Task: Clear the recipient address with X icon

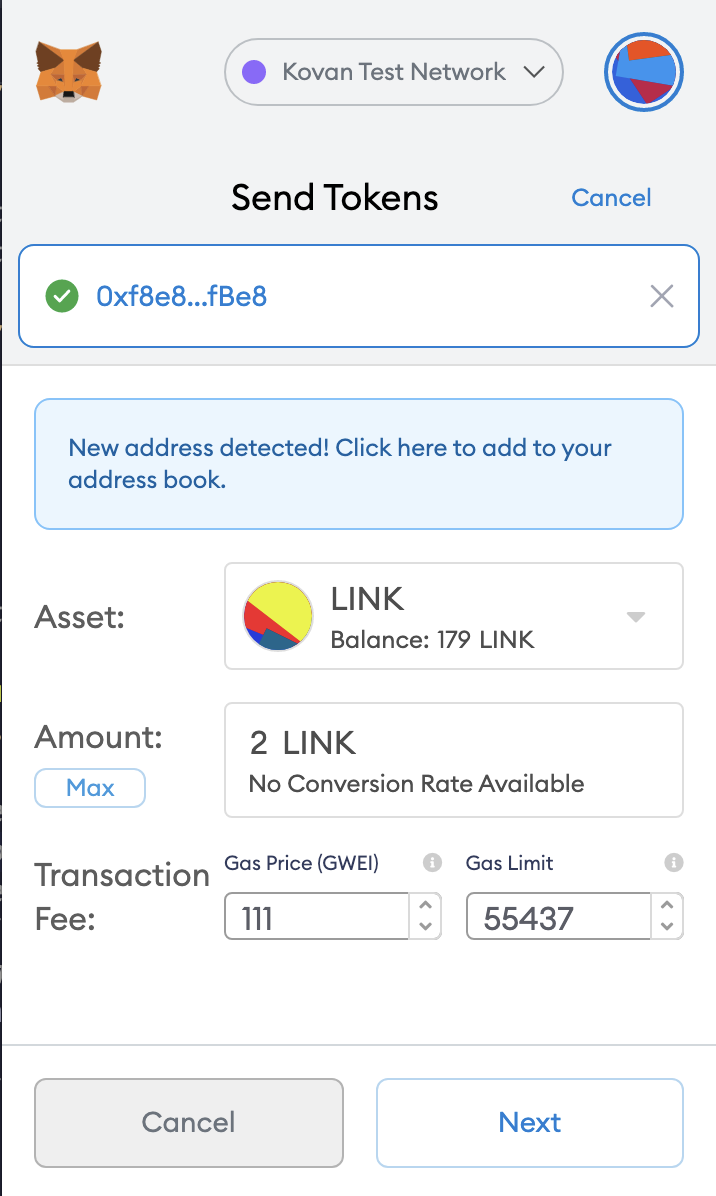Action: tap(662, 296)
